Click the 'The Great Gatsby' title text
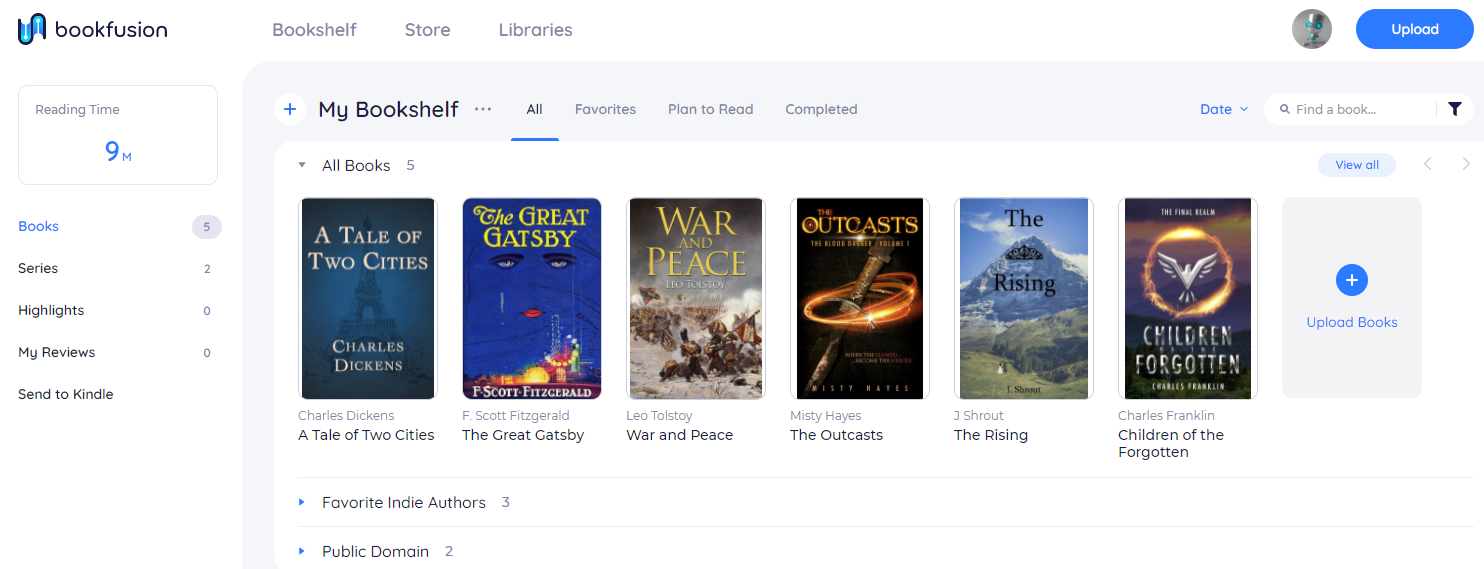The height and width of the screenshot is (569, 1484). click(x=523, y=435)
